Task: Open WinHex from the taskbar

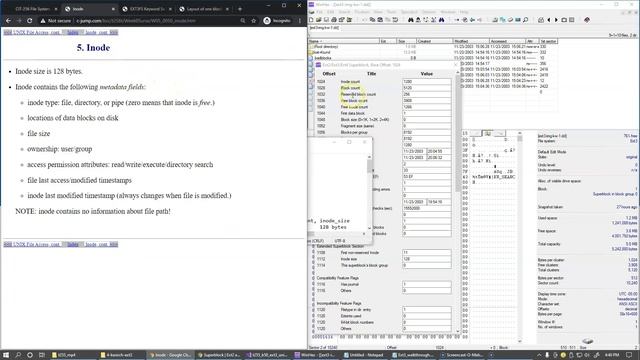Action: pos(316,355)
